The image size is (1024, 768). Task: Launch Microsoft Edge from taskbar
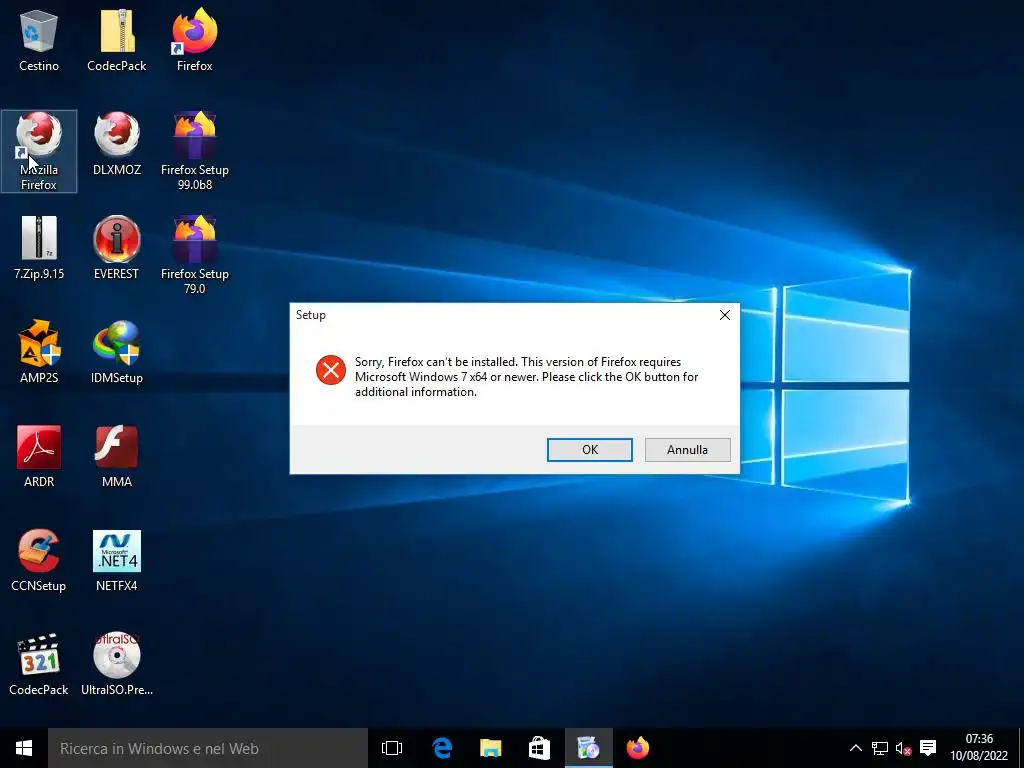coord(442,748)
